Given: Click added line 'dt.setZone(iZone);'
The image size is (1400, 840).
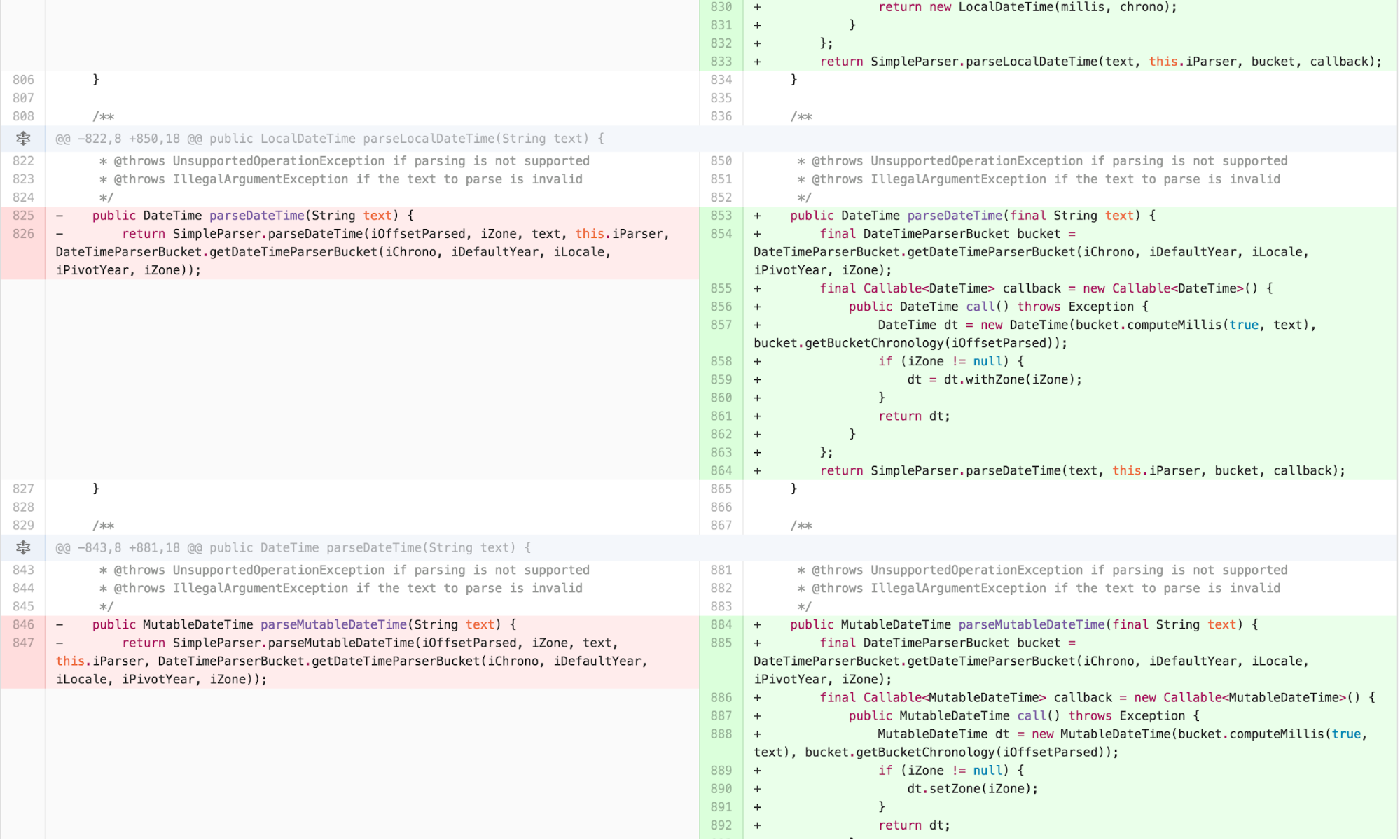Looking at the screenshot, I should pos(973,788).
